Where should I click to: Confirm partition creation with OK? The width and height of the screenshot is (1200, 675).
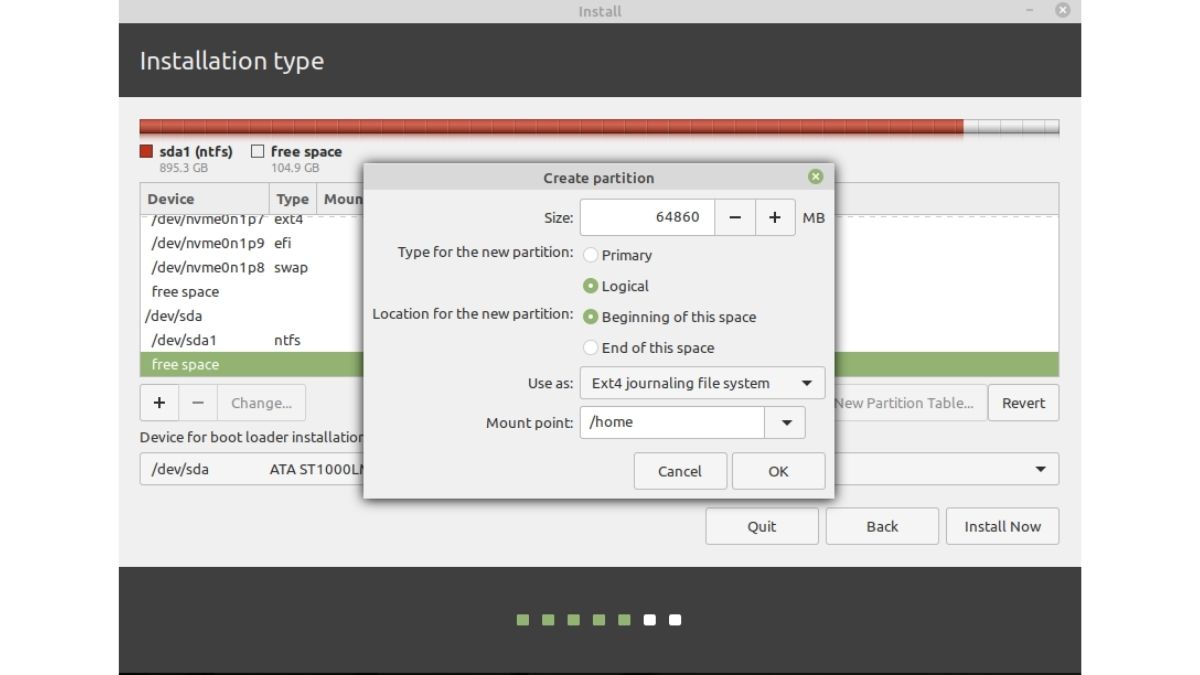(x=778, y=470)
